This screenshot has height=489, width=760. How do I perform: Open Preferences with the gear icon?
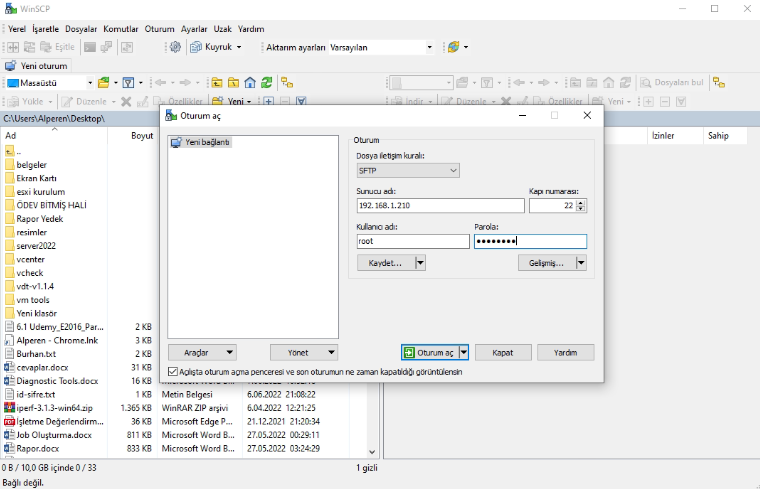click(175, 47)
